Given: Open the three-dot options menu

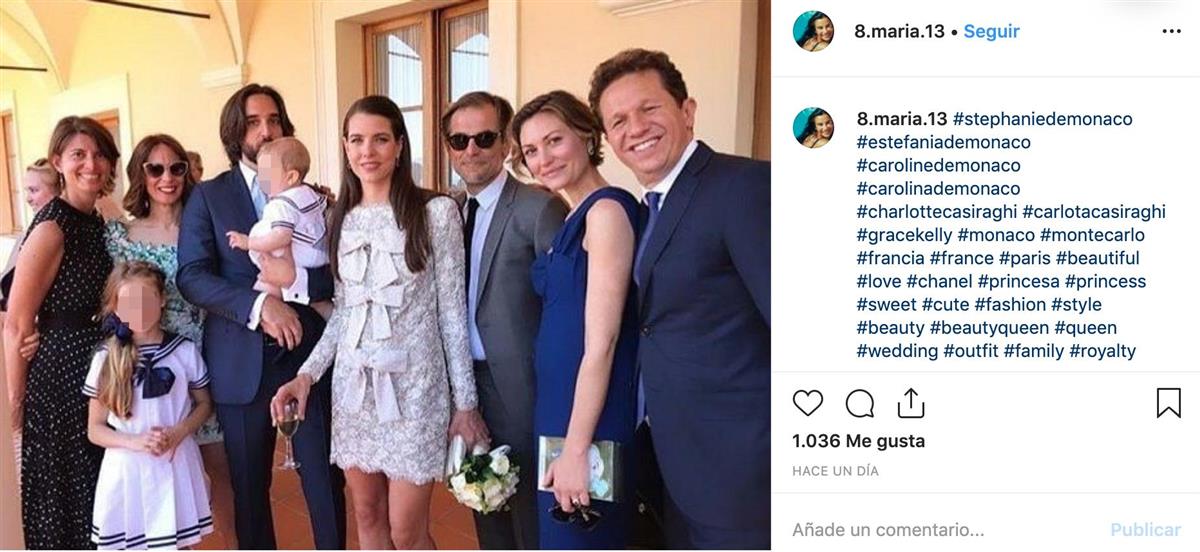Looking at the screenshot, I should [x=1171, y=32].
